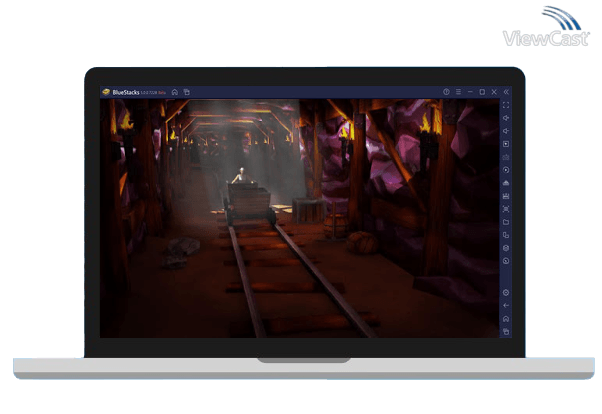Click the Android back arrow
Image resolution: width=602 pixels, height=414 pixels.
tap(506, 306)
